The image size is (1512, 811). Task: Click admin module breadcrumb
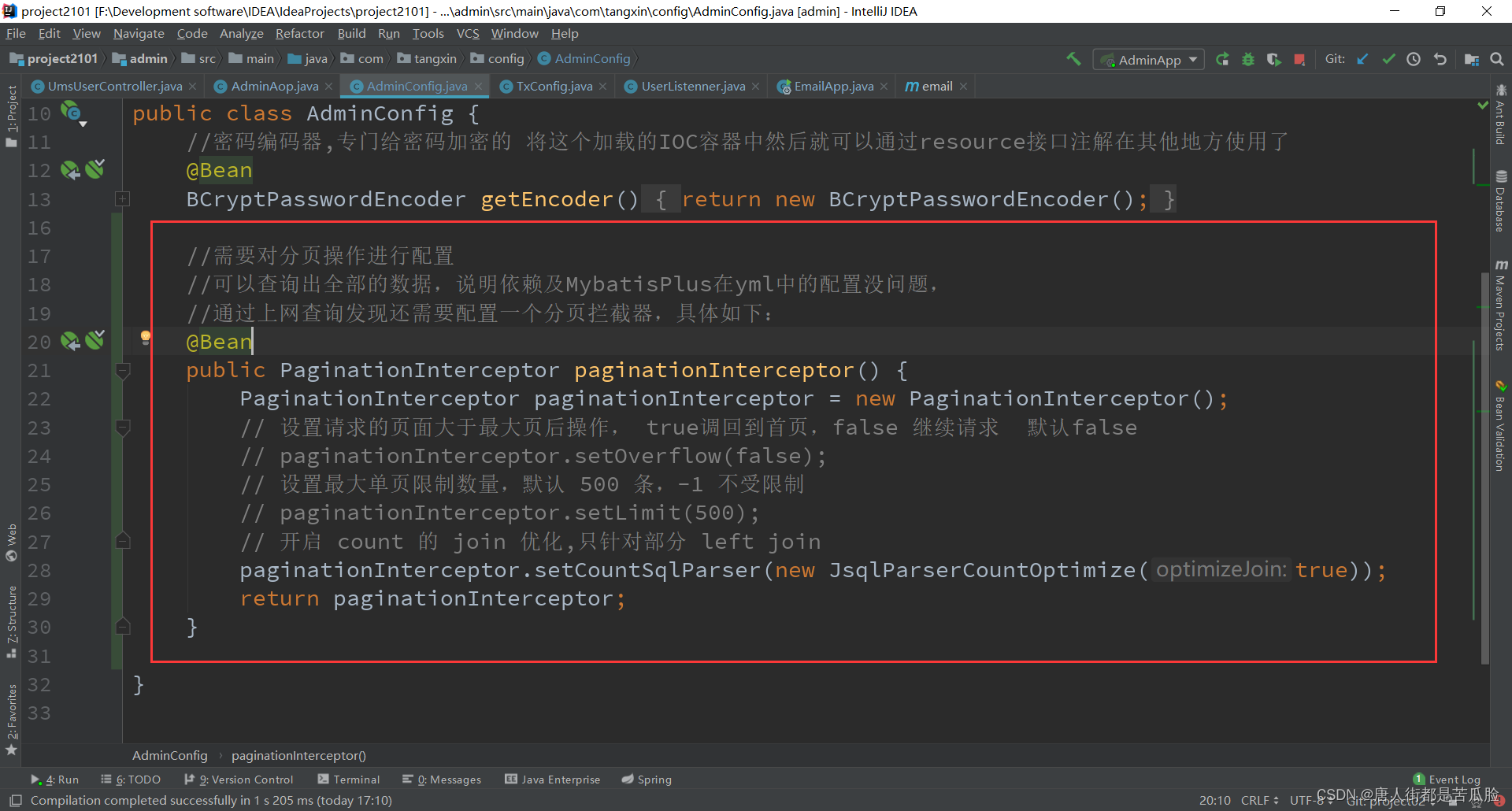point(141,59)
